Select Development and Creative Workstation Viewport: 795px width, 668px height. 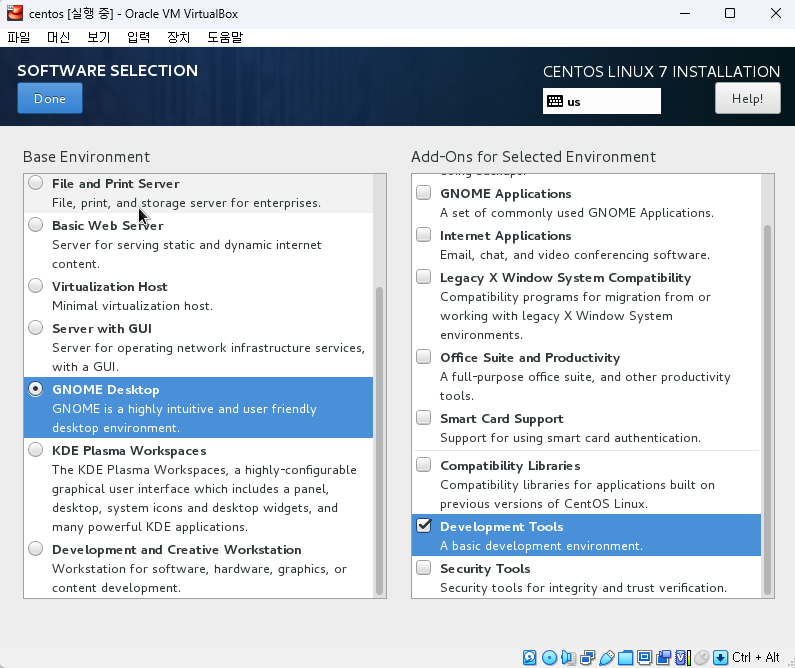coord(35,548)
